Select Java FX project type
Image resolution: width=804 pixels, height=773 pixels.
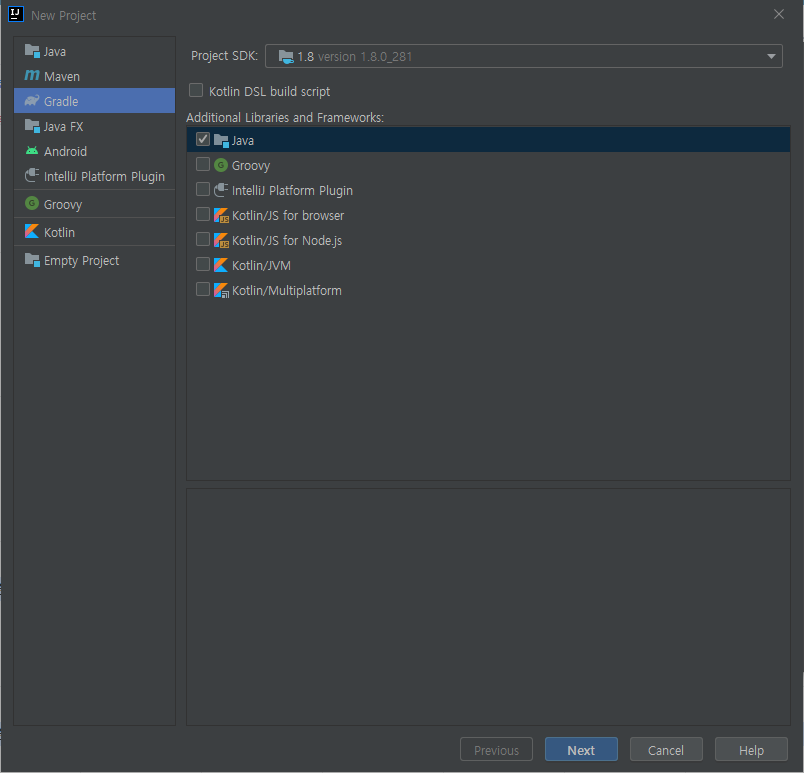[x=94, y=126]
